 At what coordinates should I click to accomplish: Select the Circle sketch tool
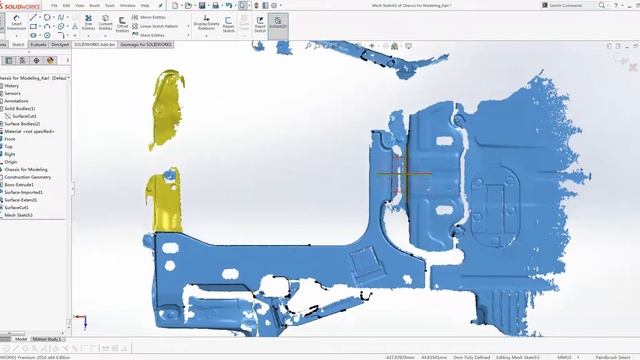click(47, 18)
